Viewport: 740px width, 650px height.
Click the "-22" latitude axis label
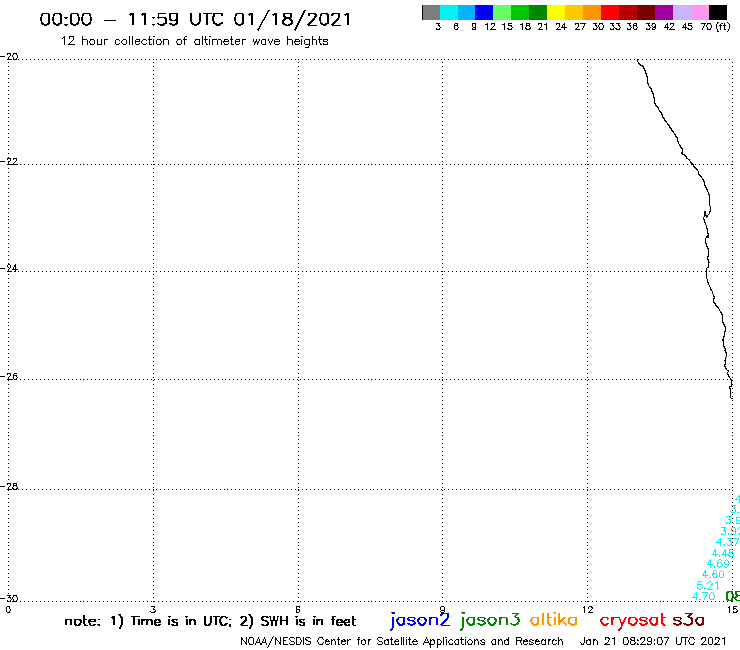point(9,161)
